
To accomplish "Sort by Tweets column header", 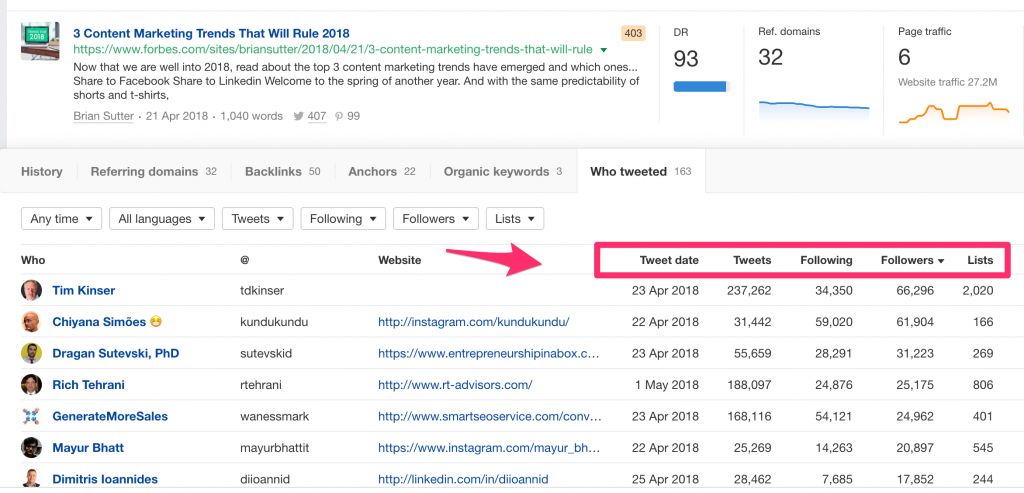I will coord(752,260).
